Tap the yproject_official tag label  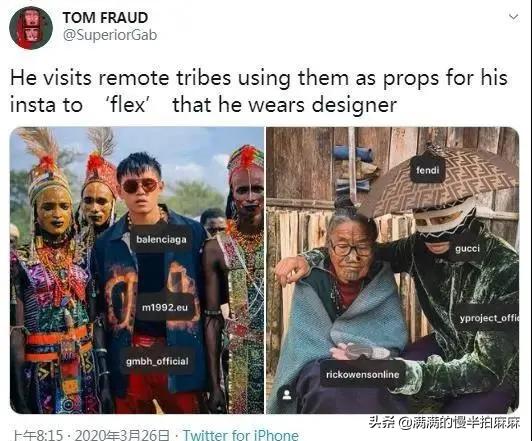click(488, 318)
